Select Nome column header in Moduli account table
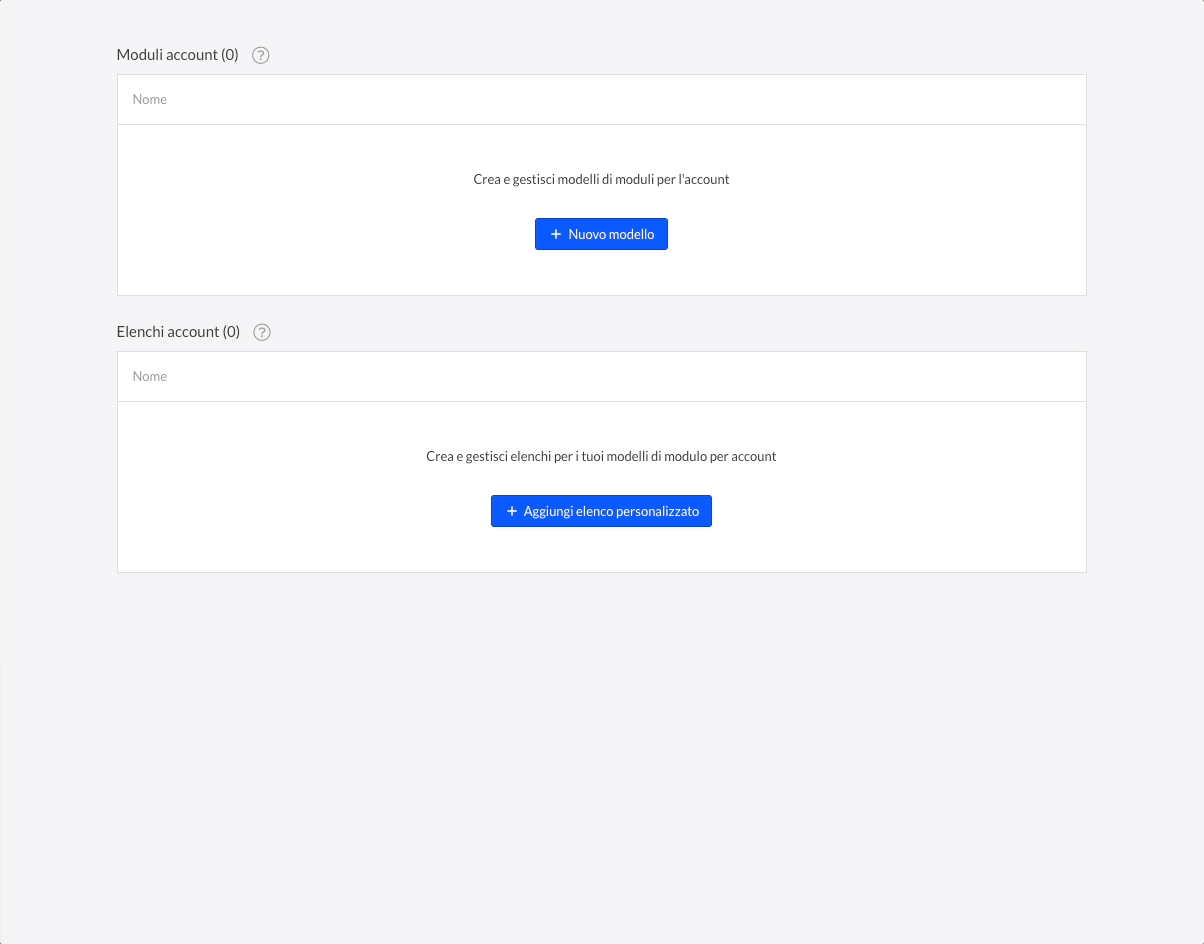Image resolution: width=1204 pixels, height=944 pixels. pos(150,99)
